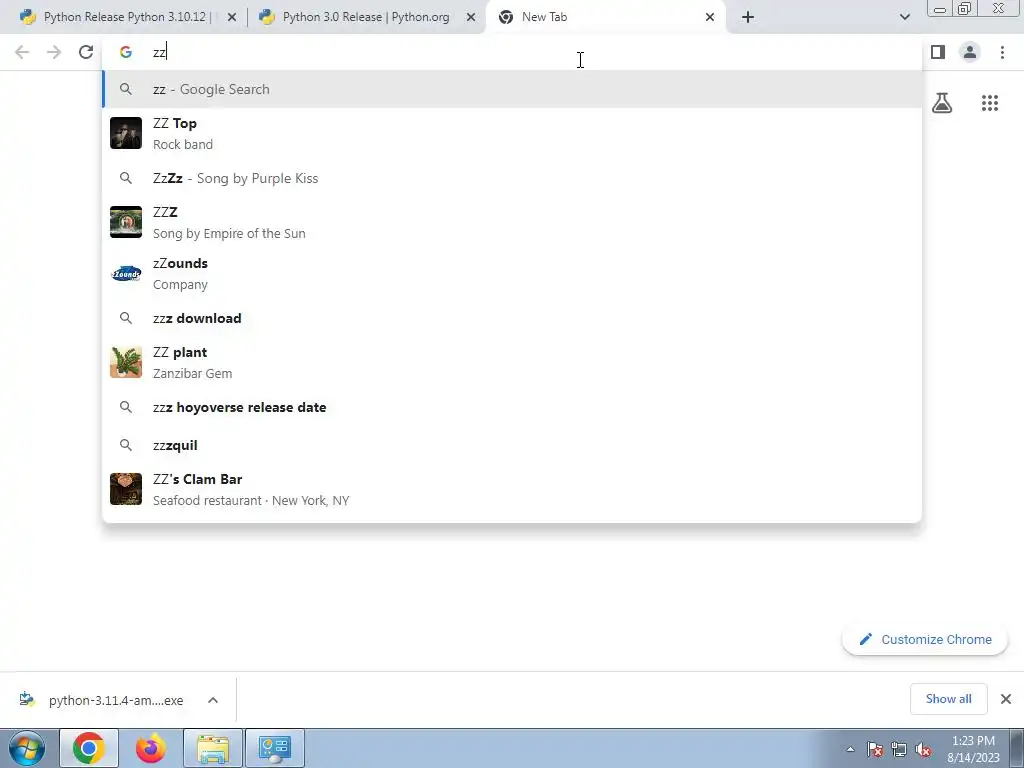Click Chrome icon in taskbar
The image size is (1024, 768).
pos(89,748)
